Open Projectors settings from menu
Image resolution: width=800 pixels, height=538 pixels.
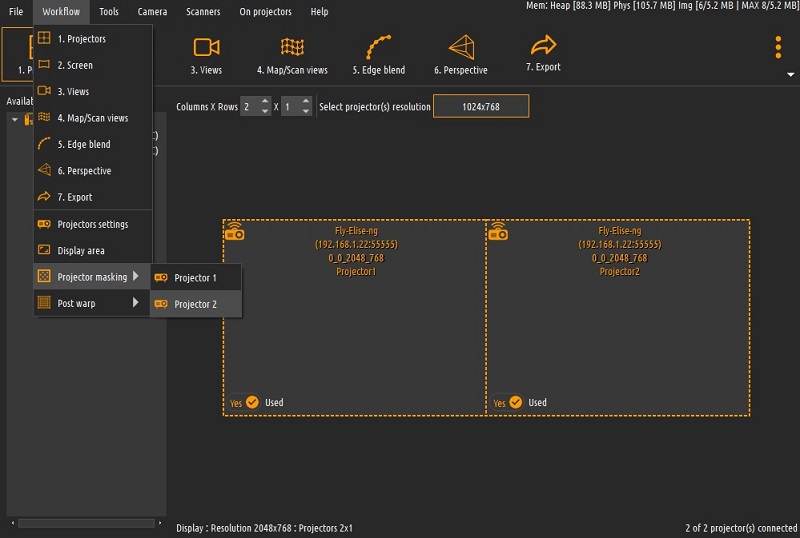pos(93,225)
